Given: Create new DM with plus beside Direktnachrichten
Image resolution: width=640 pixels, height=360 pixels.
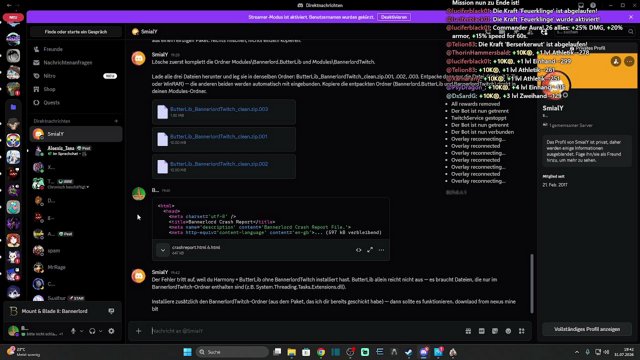Looking at the screenshot, I should (116, 121).
